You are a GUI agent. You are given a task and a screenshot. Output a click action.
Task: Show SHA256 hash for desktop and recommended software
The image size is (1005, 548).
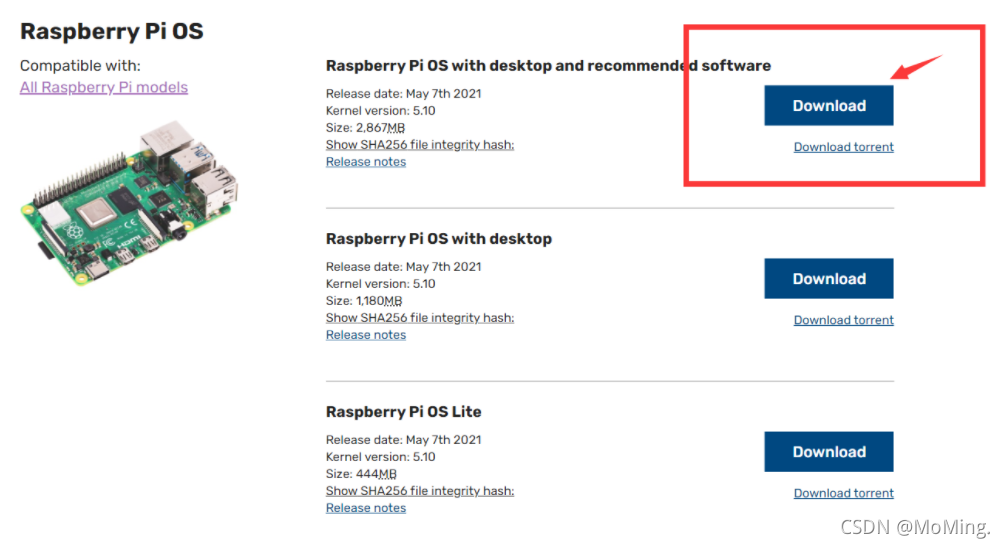coord(420,145)
